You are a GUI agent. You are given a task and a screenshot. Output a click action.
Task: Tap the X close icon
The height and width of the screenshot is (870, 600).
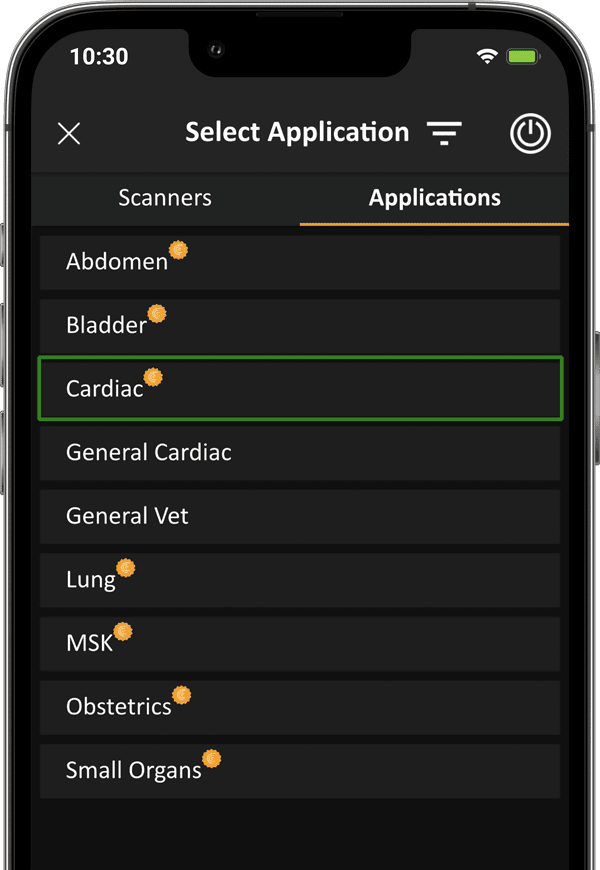(x=69, y=134)
